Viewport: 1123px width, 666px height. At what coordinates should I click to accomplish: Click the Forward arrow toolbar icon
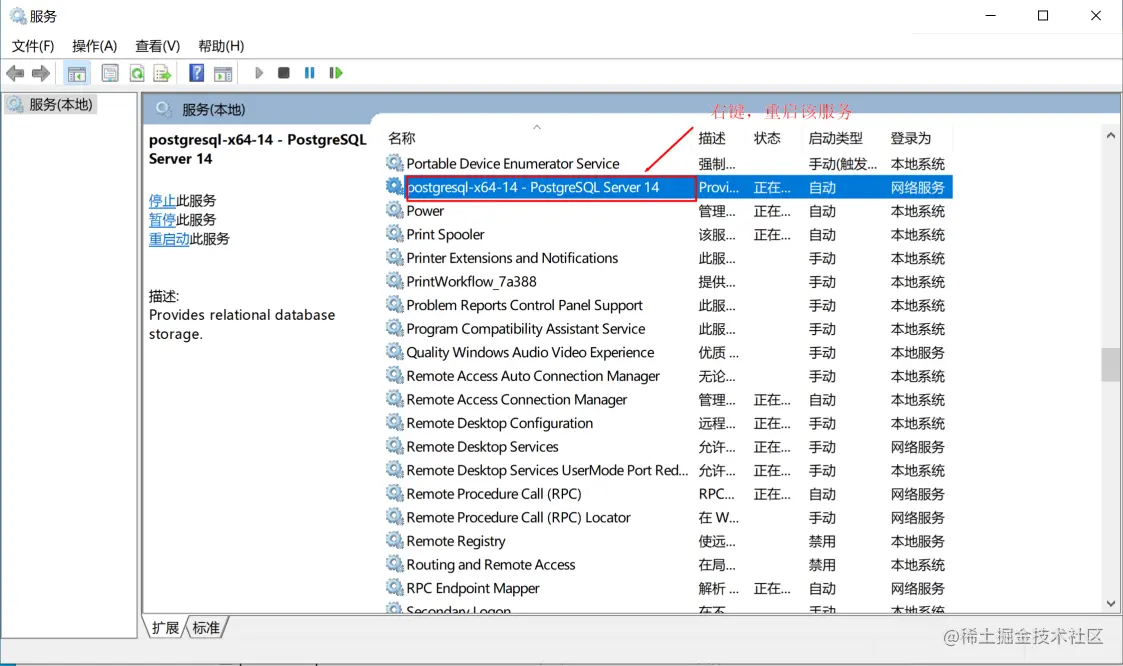pyautogui.click(x=41, y=73)
